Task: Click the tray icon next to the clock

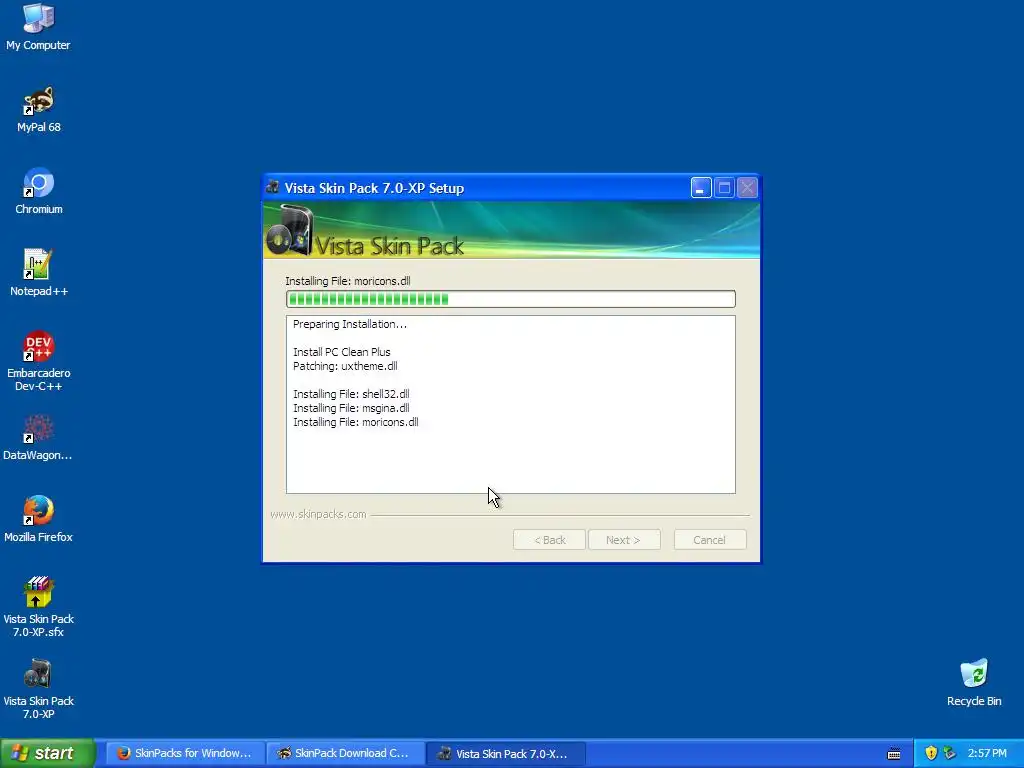Action: [949, 753]
